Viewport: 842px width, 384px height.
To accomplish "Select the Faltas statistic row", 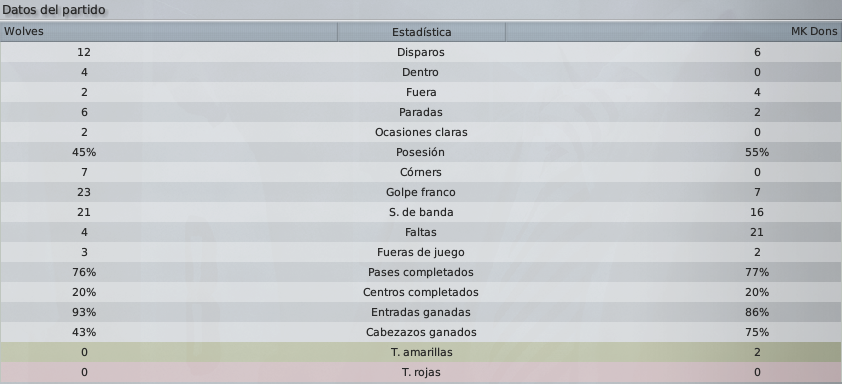I will point(421,232).
